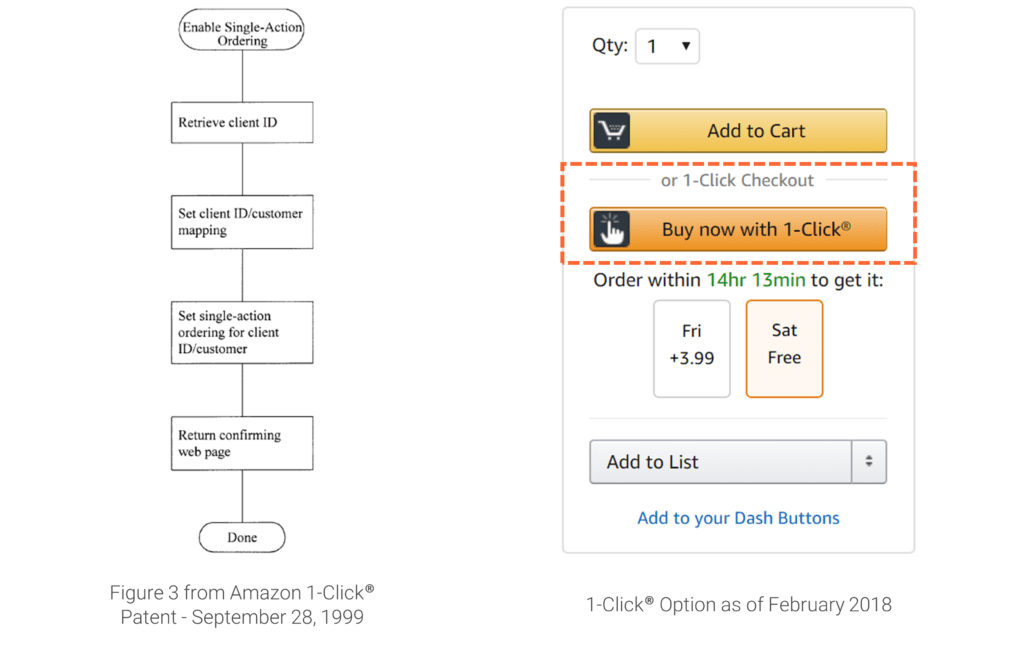Expand the Add to List arrow selector
This screenshot has width=1024, height=655.
[869, 461]
